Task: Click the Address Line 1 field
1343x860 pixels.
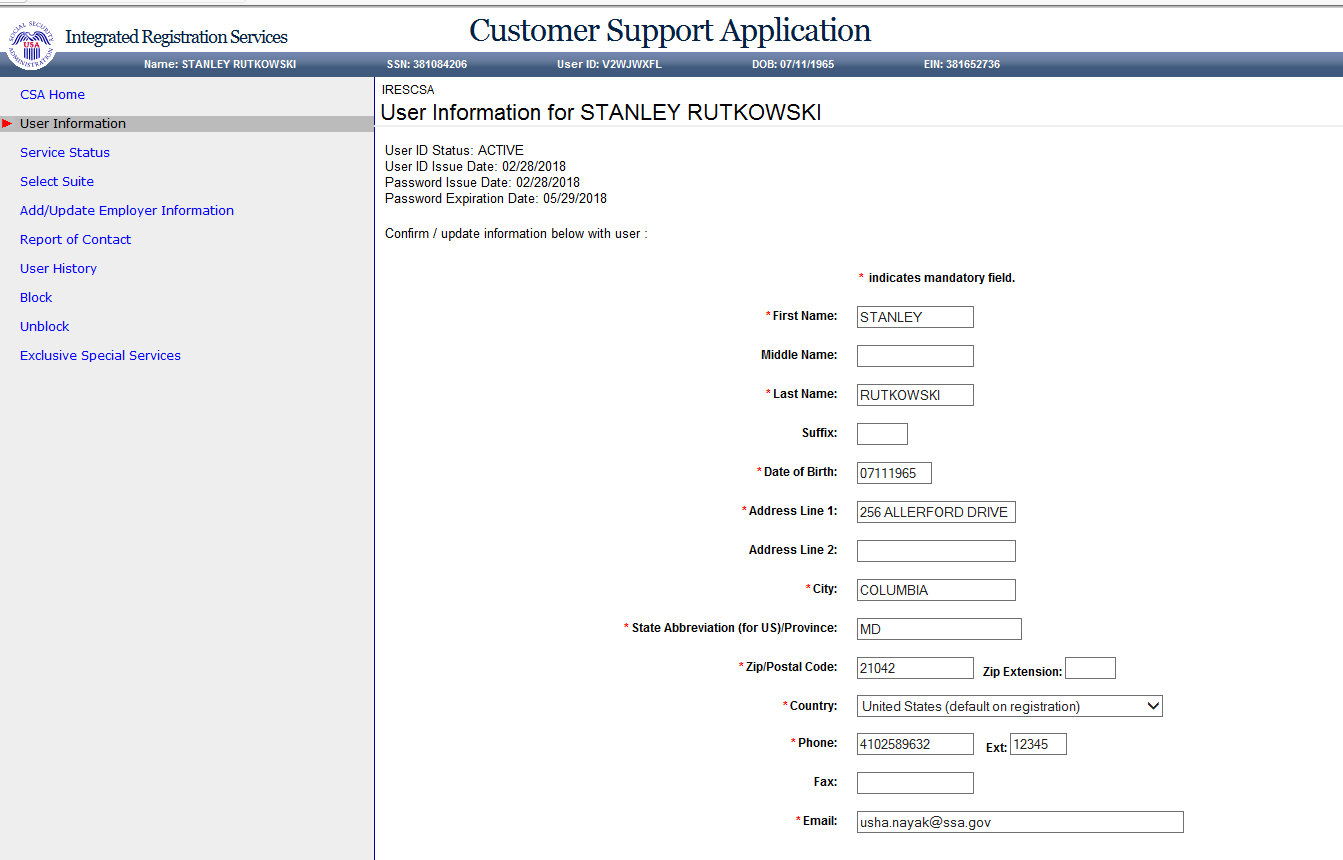Action: point(936,512)
